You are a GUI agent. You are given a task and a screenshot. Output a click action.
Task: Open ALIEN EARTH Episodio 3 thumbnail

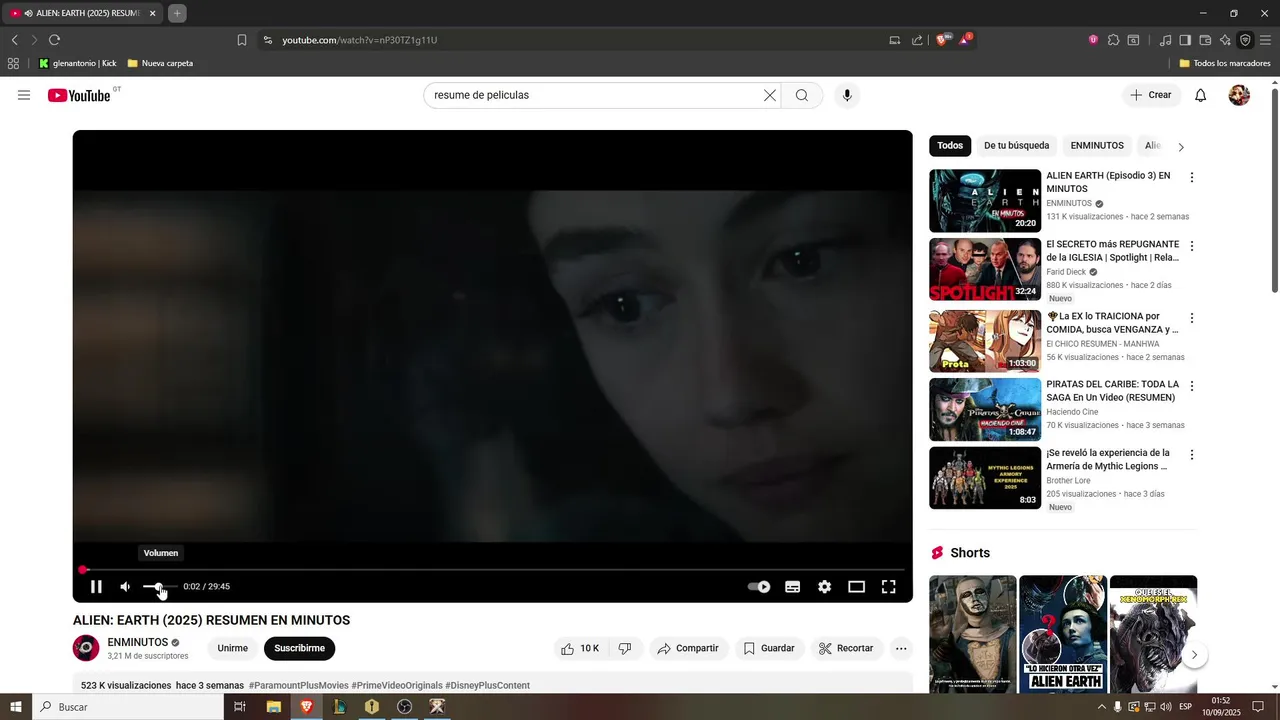pos(985,201)
